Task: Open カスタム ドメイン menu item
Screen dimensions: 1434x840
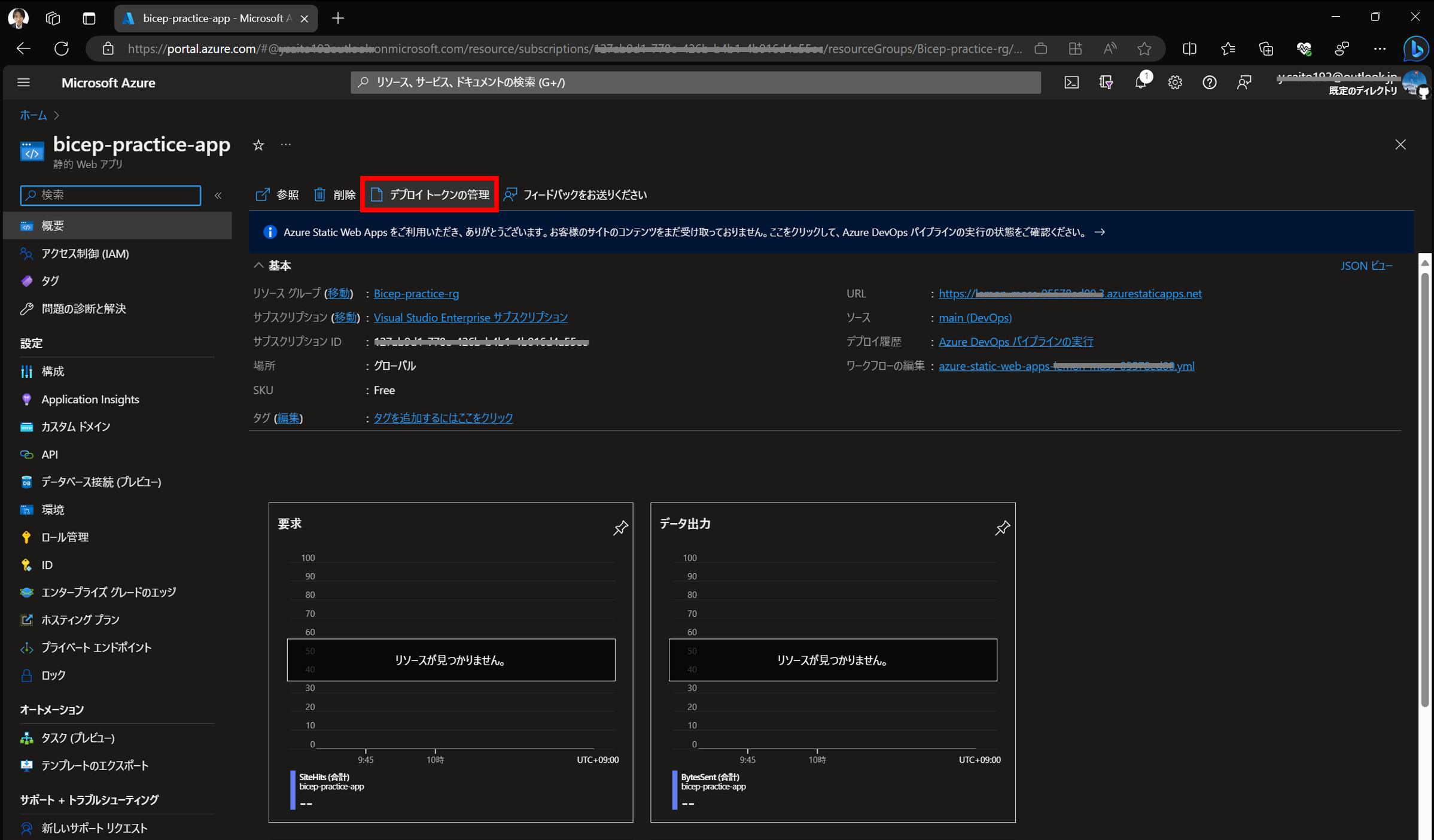Action: click(x=75, y=427)
